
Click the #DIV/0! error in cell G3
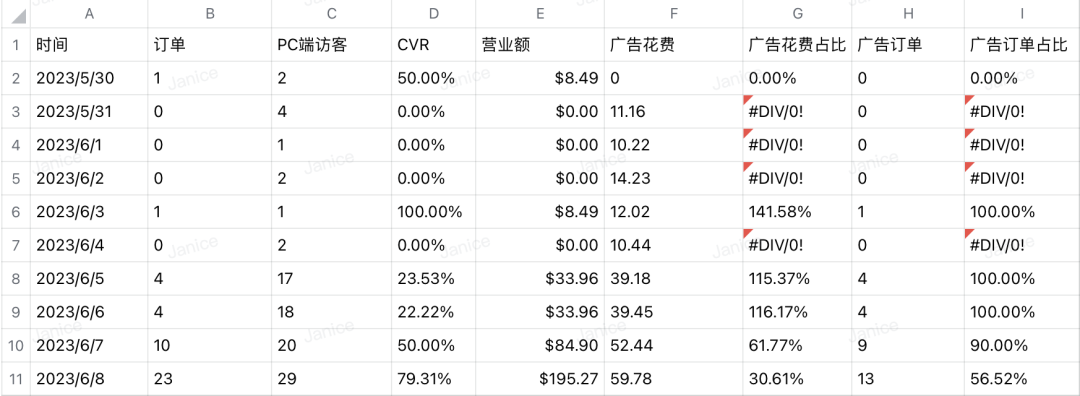pyautogui.click(x=797, y=112)
